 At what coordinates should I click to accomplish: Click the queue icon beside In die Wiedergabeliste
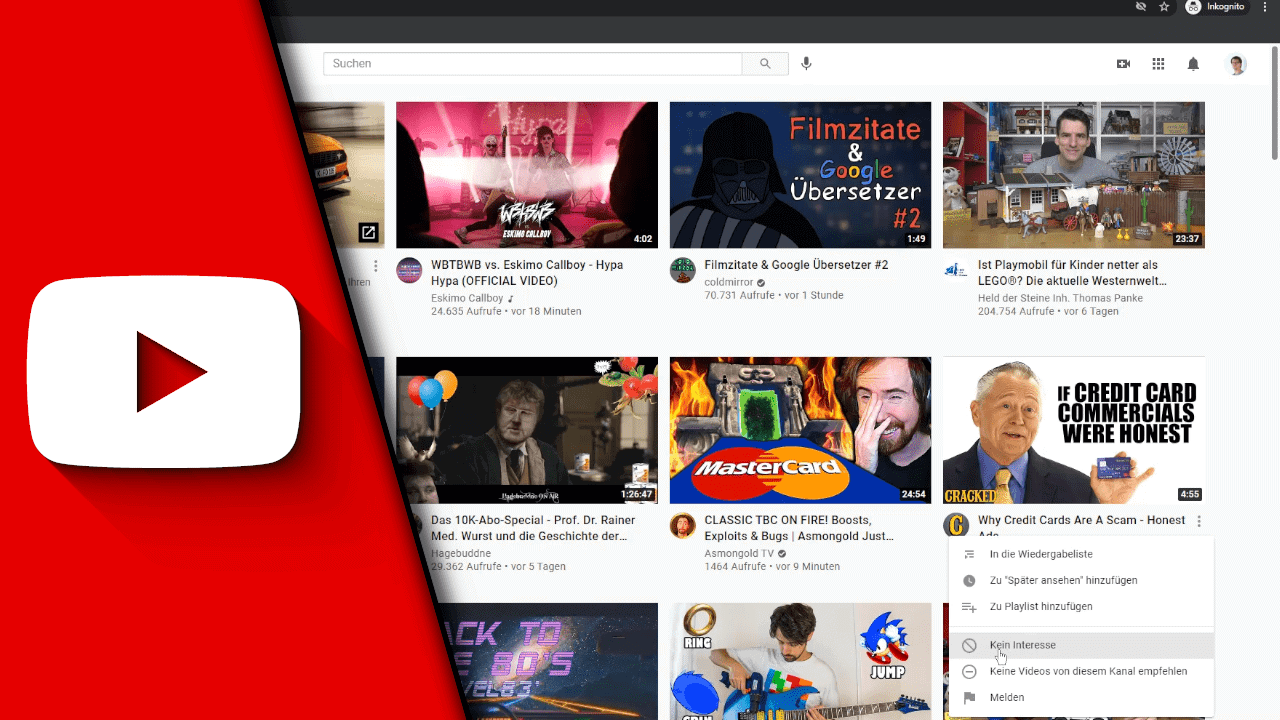point(969,554)
